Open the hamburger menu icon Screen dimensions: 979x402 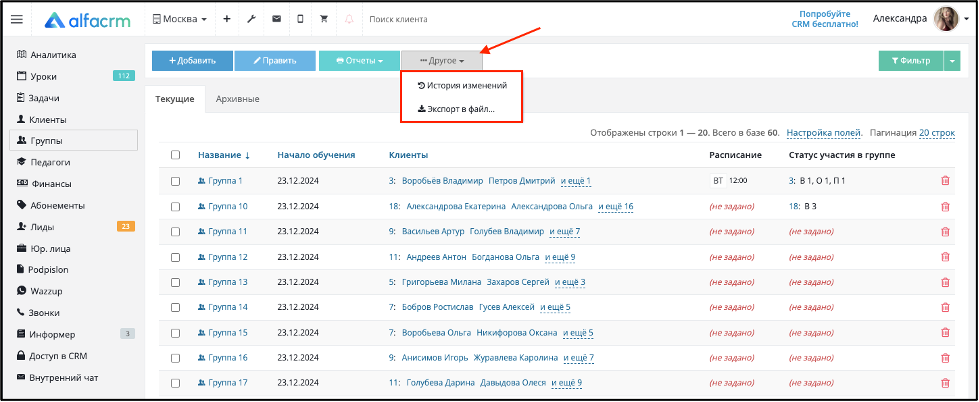coord(17,19)
